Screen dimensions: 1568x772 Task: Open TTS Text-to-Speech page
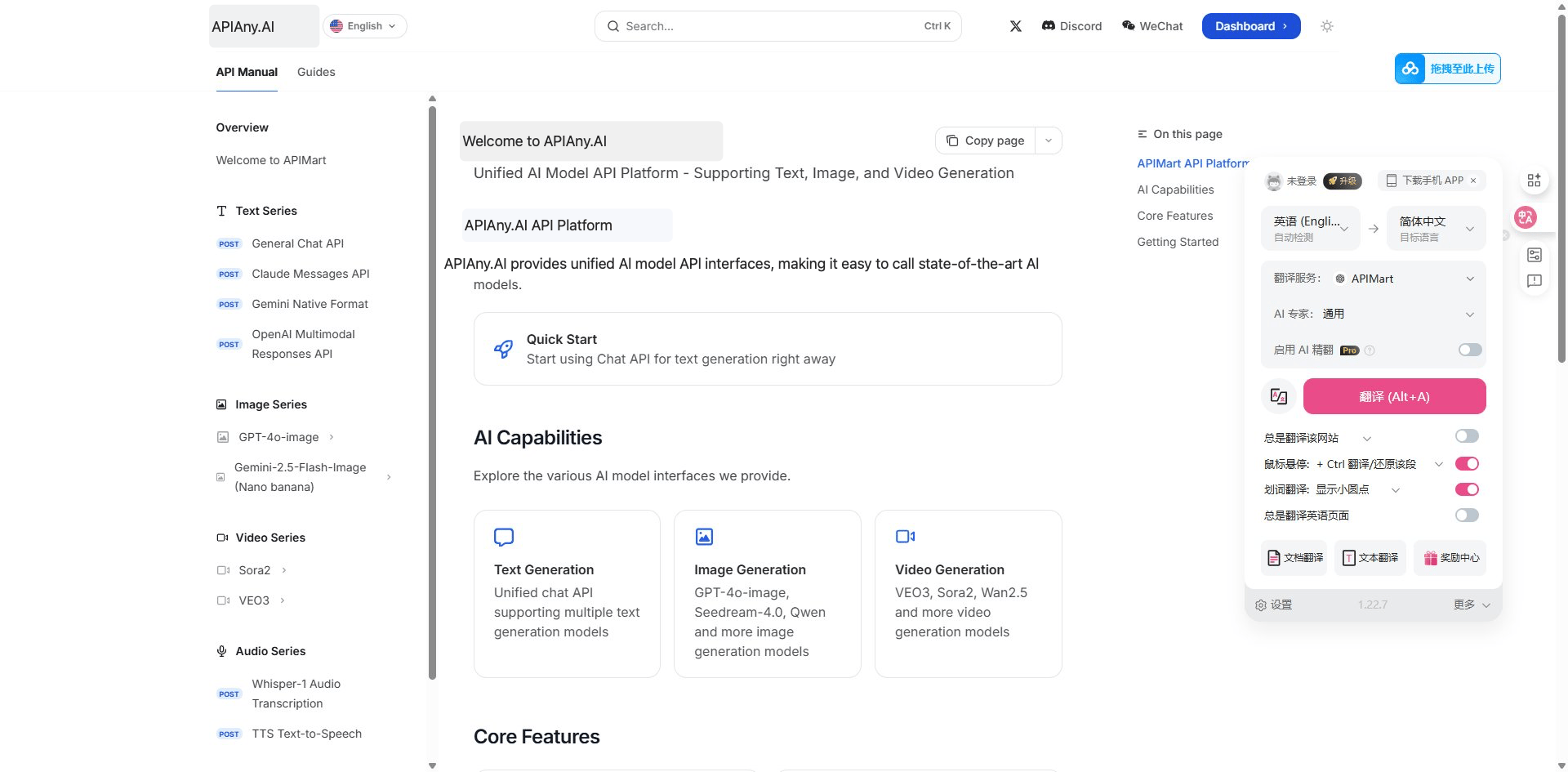306,734
